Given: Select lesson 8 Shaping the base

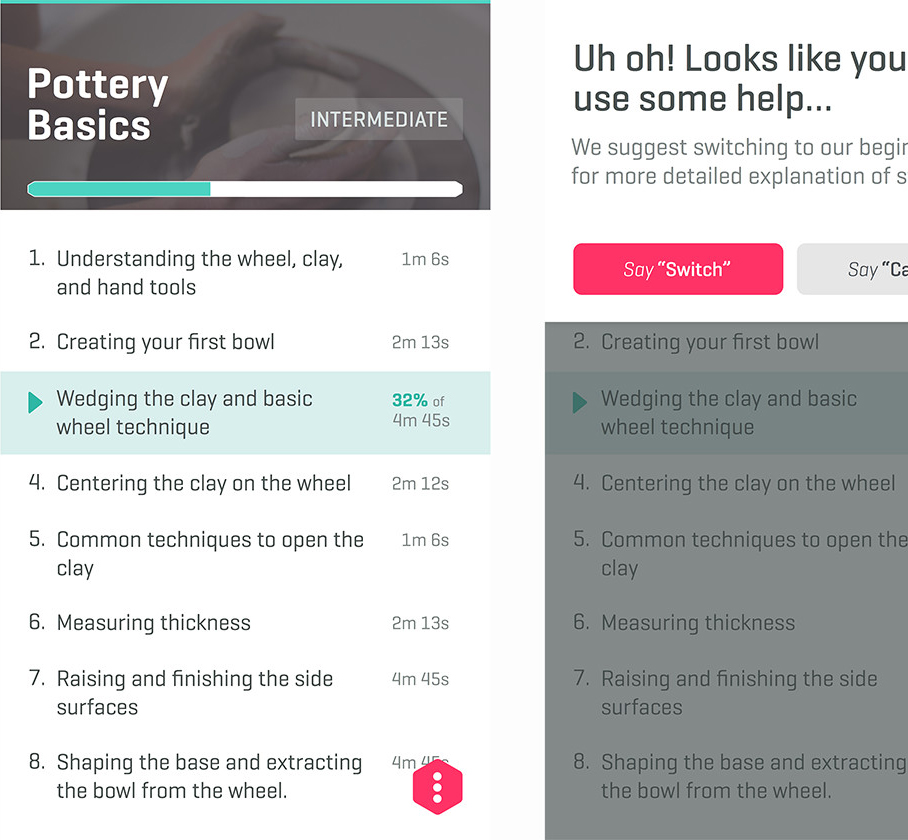Looking at the screenshot, I should tap(209, 776).
